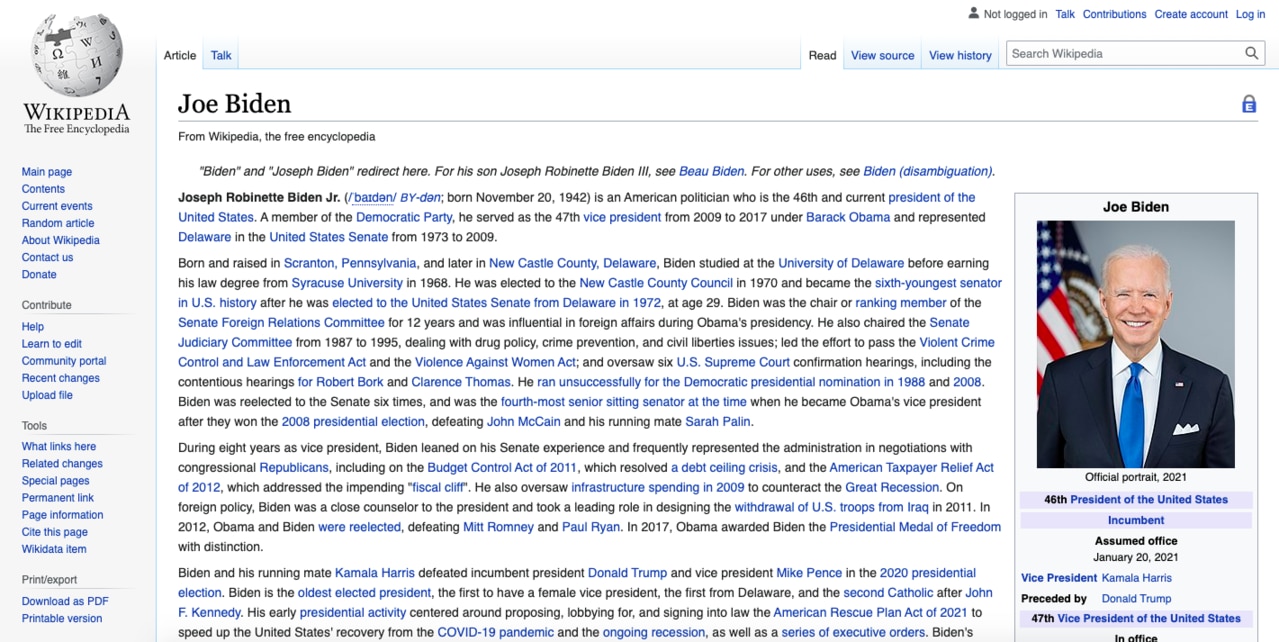Viewport: 1279px width, 642px height.
Task: Open Related changes tool
Action: tap(62, 464)
